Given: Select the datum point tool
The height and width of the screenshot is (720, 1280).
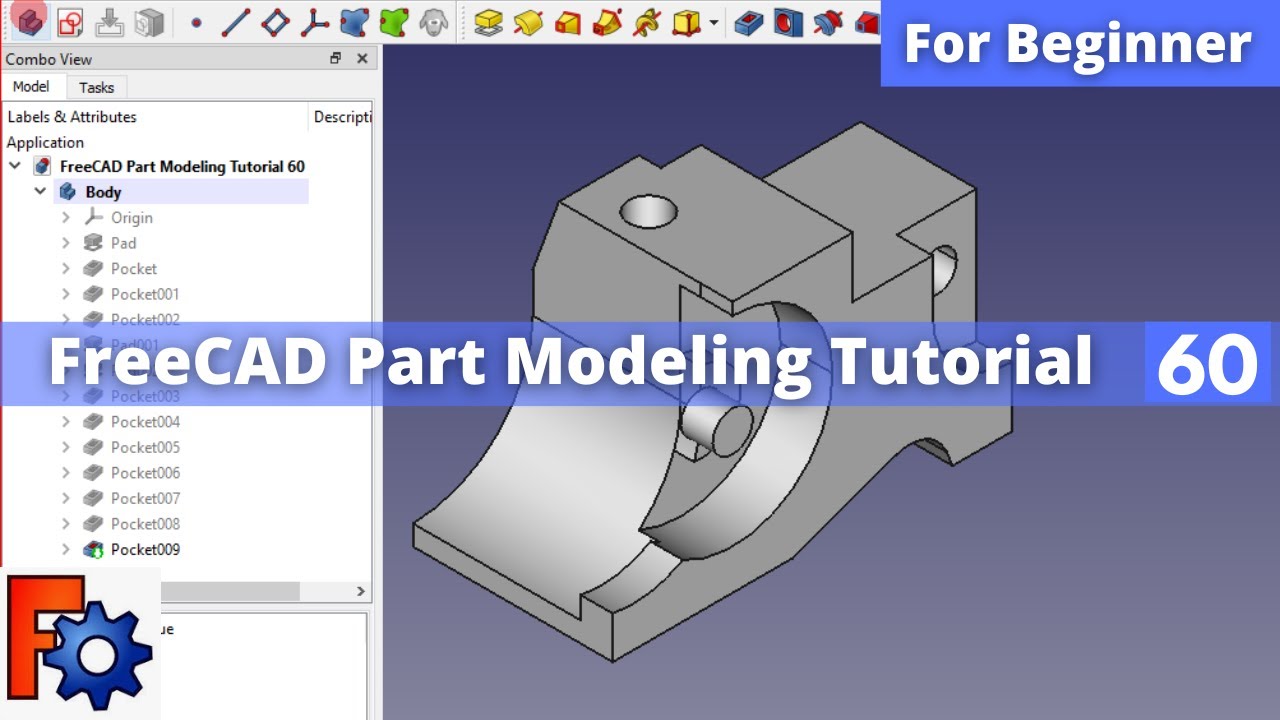Looking at the screenshot, I should [x=196, y=22].
